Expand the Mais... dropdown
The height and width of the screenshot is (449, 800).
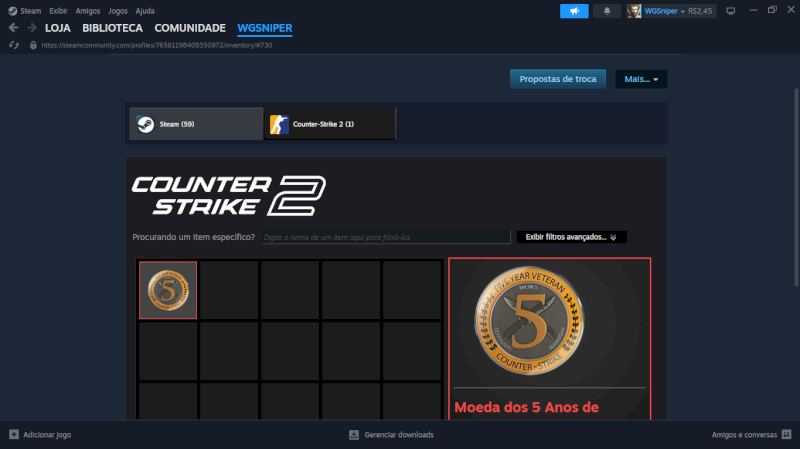641,79
